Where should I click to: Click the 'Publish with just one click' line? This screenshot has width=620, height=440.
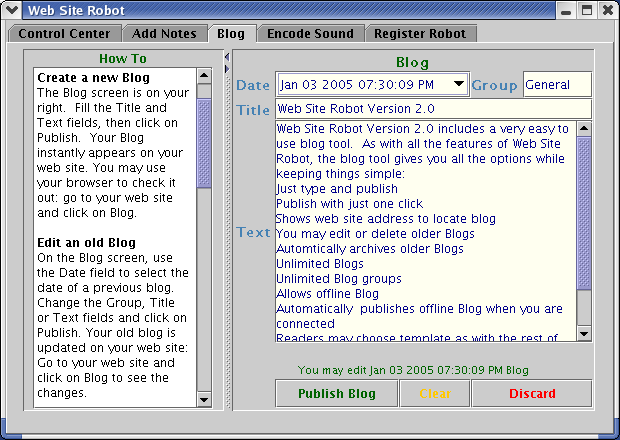point(350,204)
